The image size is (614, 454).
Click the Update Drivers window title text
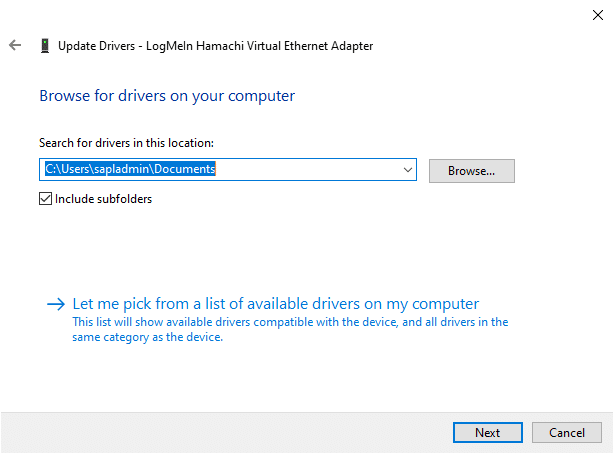215,46
